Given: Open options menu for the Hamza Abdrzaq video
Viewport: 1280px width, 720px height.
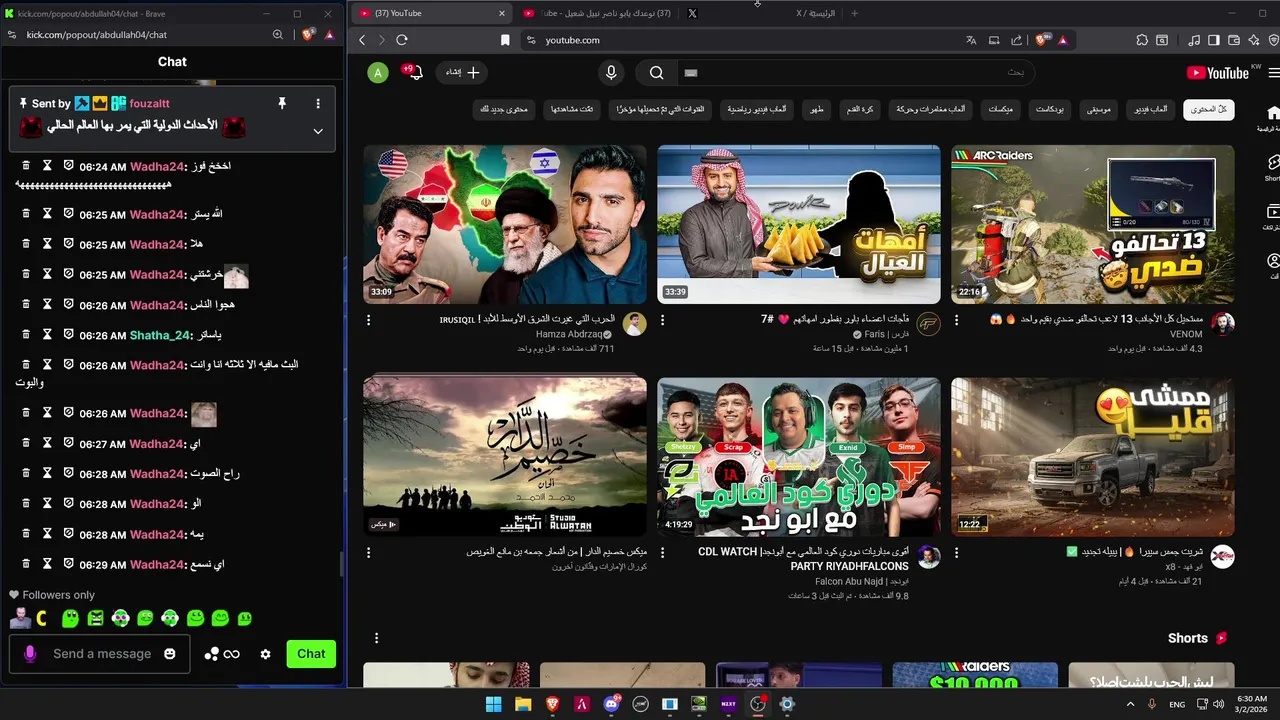Looking at the screenshot, I should click(369, 320).
